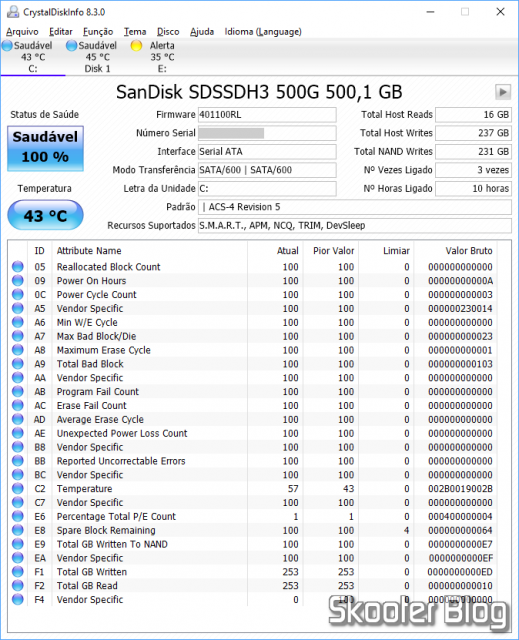
Task: Click the status icon for row F1
Action: coord(18,572)
